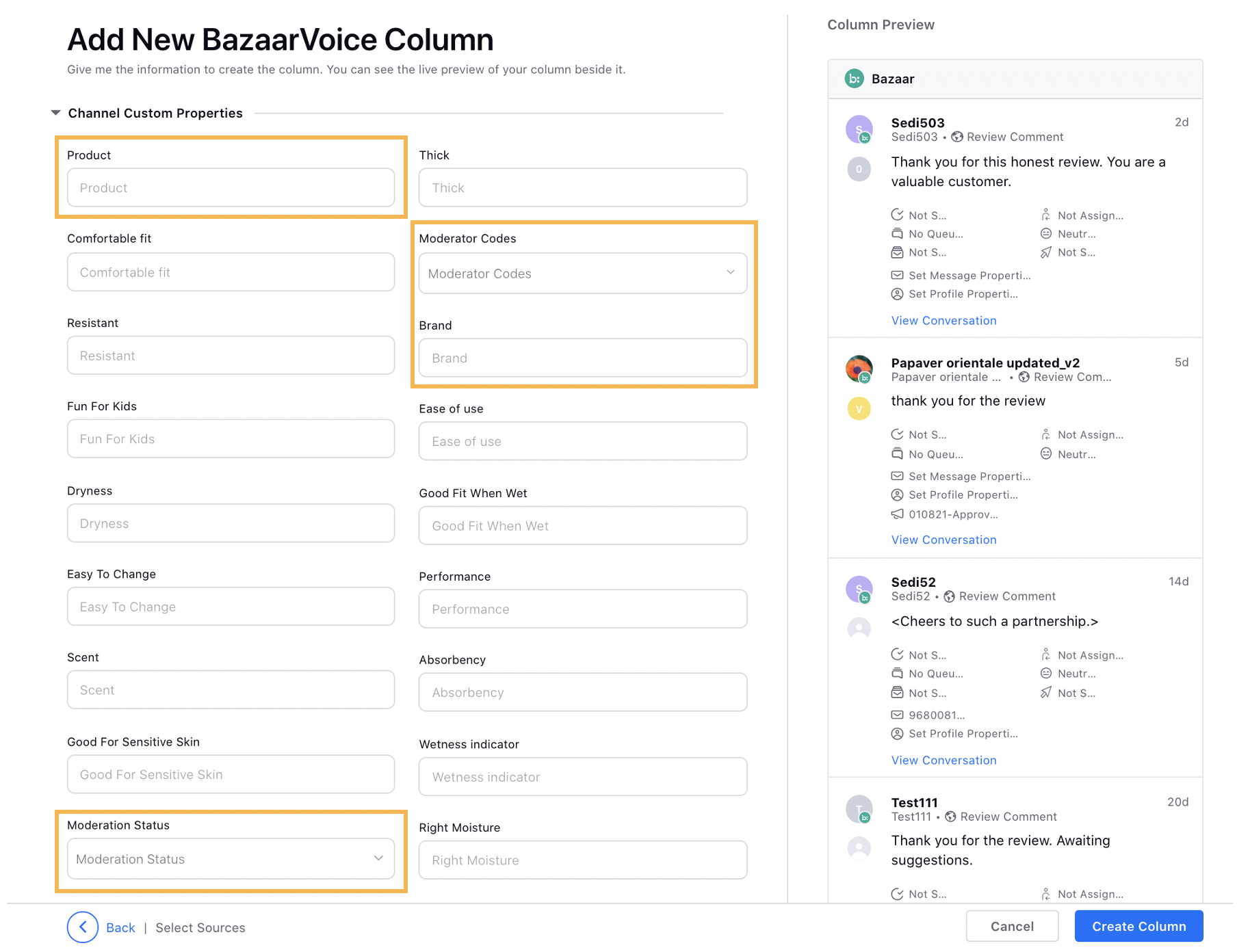Click Sedi52's profile avatar
This screenshot has width=1237, height=952.
[859, 590]
